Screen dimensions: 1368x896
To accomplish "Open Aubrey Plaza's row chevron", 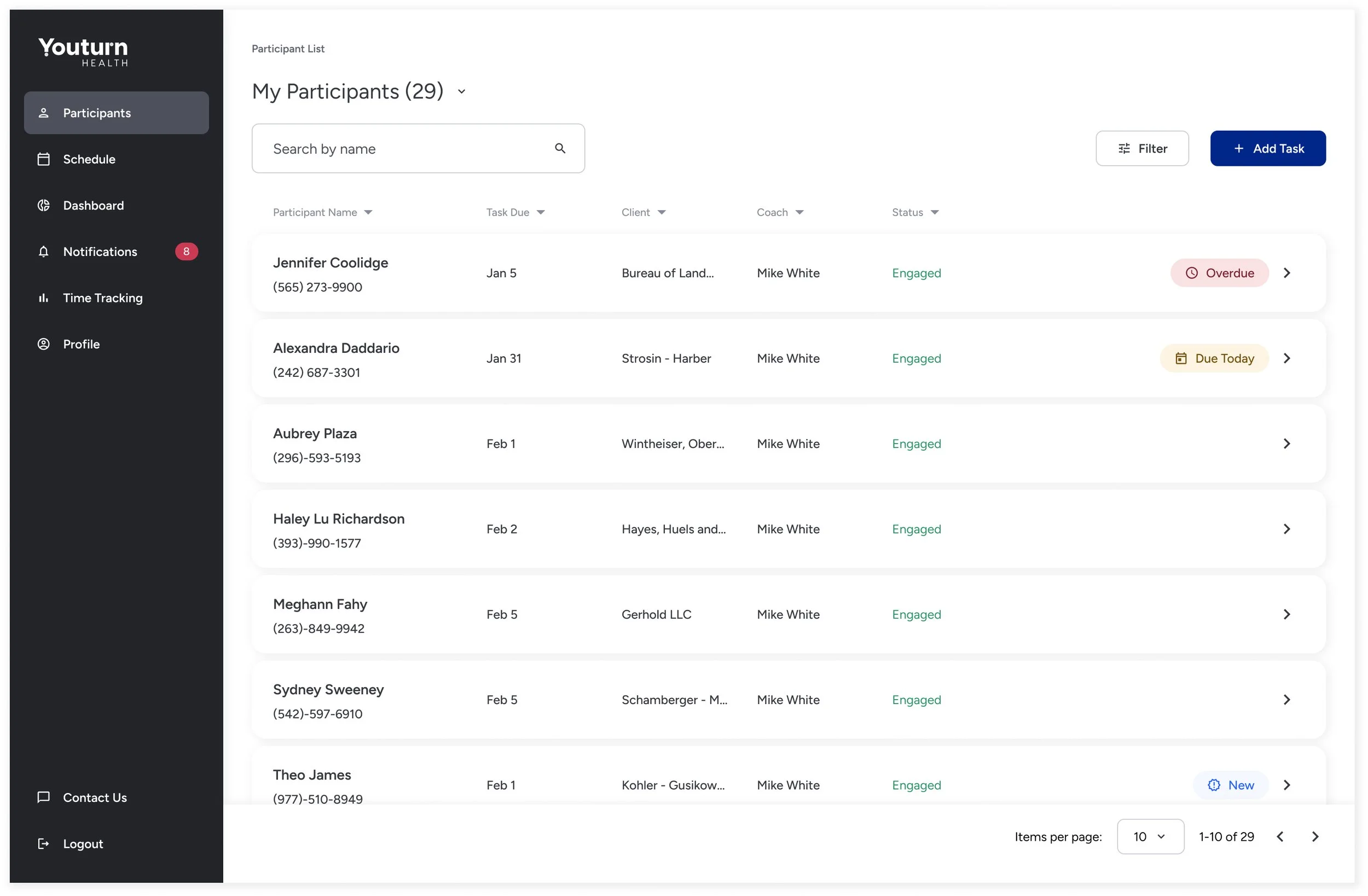I will click(1287, 444).
